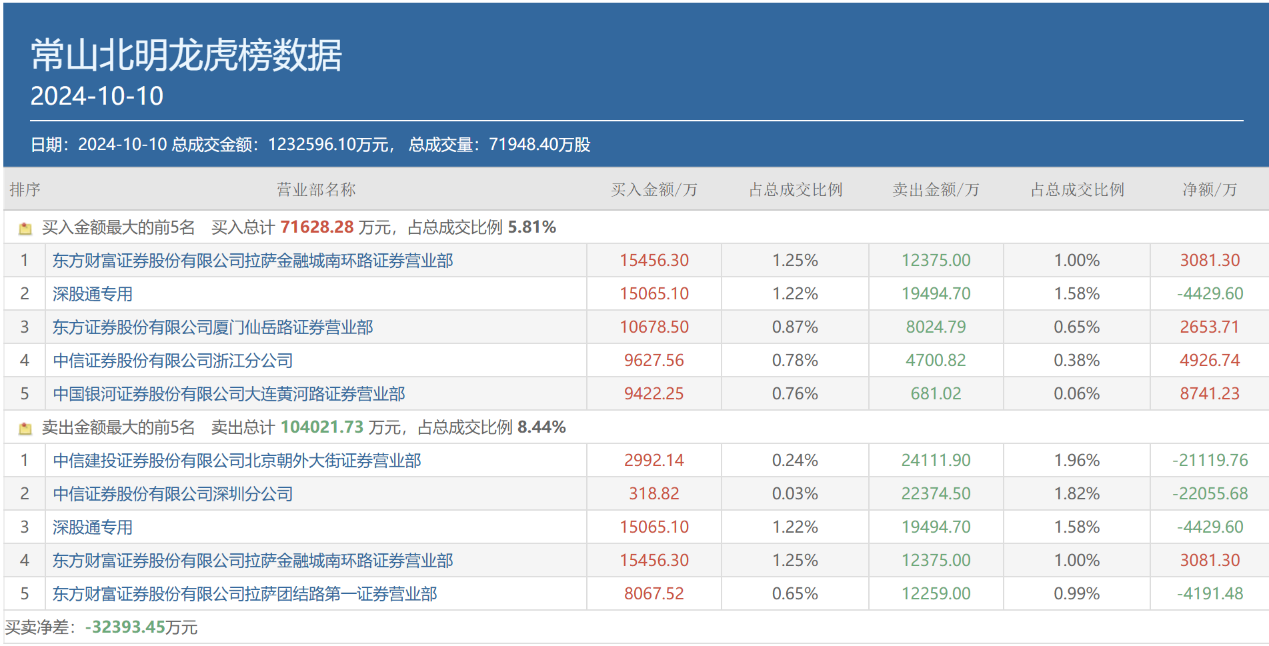Click the 净额/万 column header
Viewport: 1269px width, 646px height.
tap(1209, 190)
